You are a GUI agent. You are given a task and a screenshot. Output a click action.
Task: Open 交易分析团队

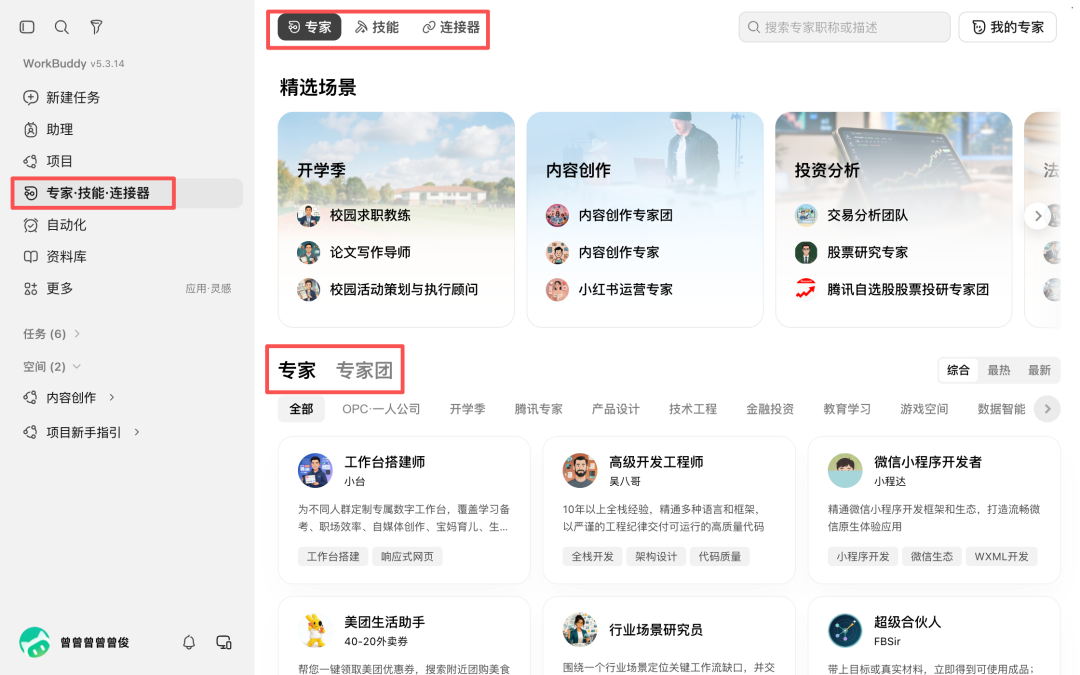851,216
